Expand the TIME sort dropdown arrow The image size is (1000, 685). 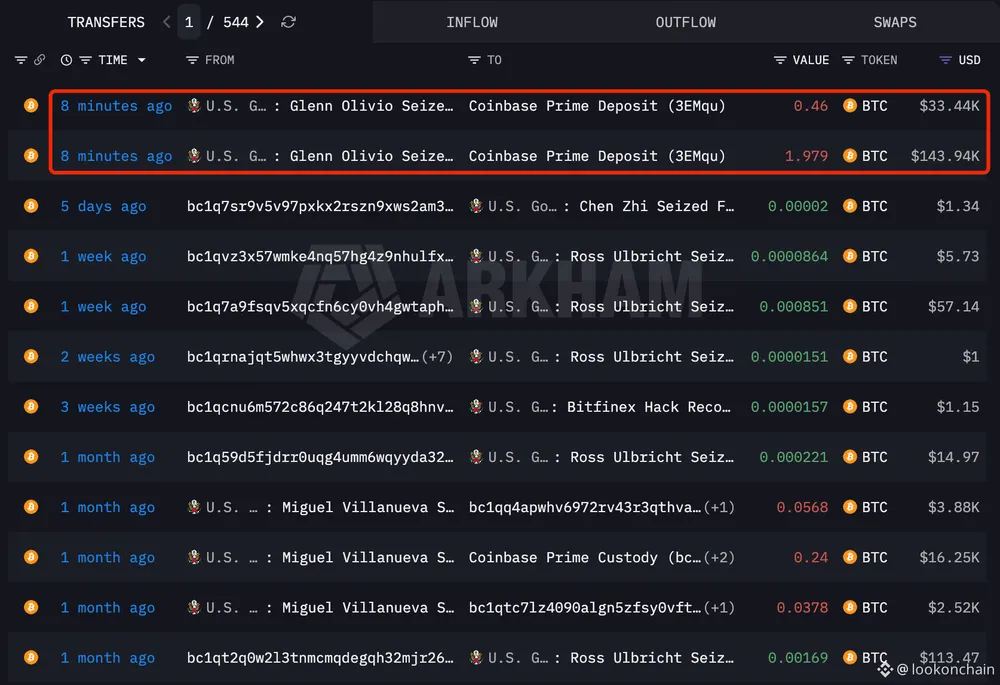(141, 60)
